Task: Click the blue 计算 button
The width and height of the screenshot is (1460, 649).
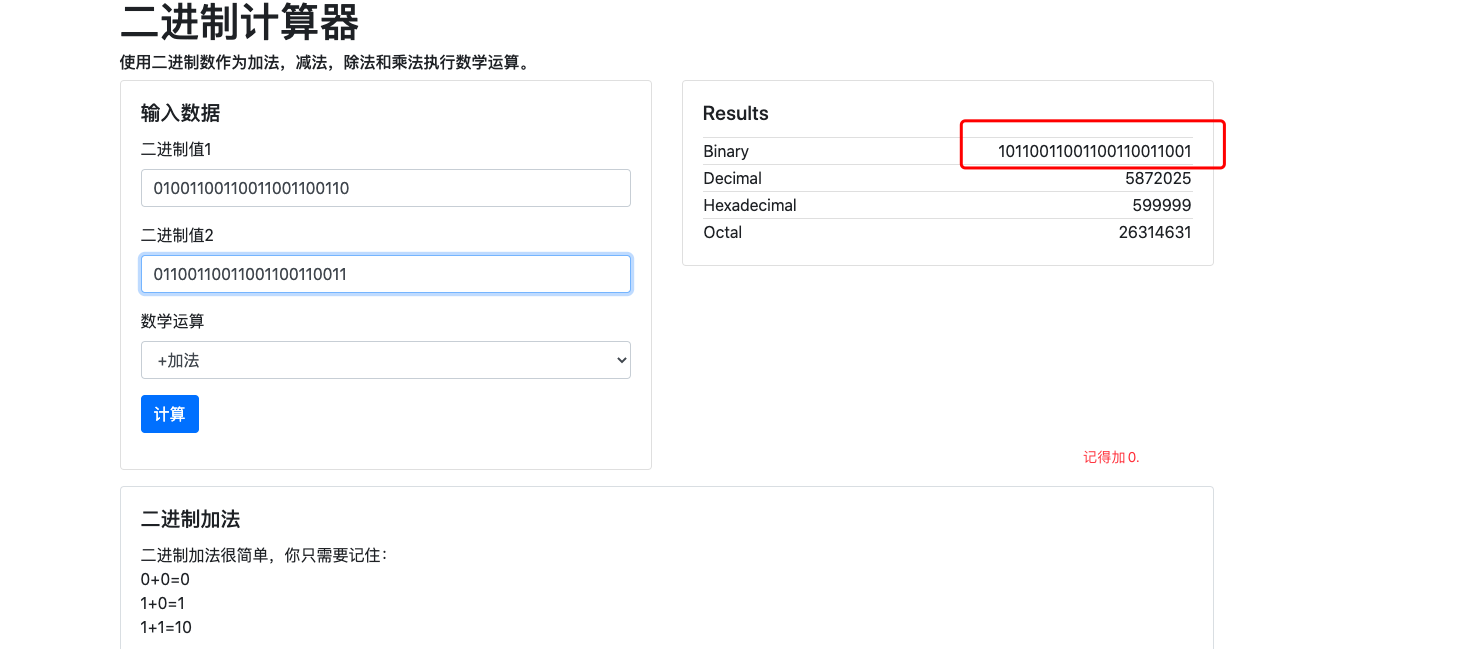Action: tap(170, 414)
